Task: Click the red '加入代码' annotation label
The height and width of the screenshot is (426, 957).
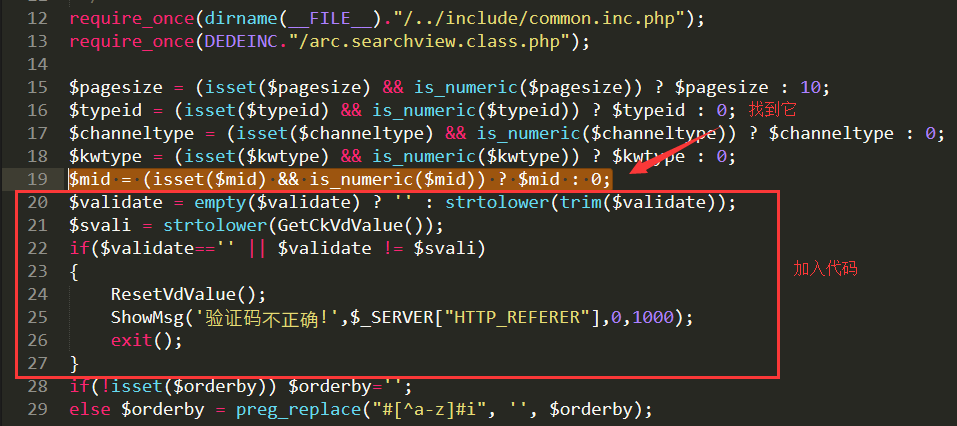Action: tap(825, 269)
